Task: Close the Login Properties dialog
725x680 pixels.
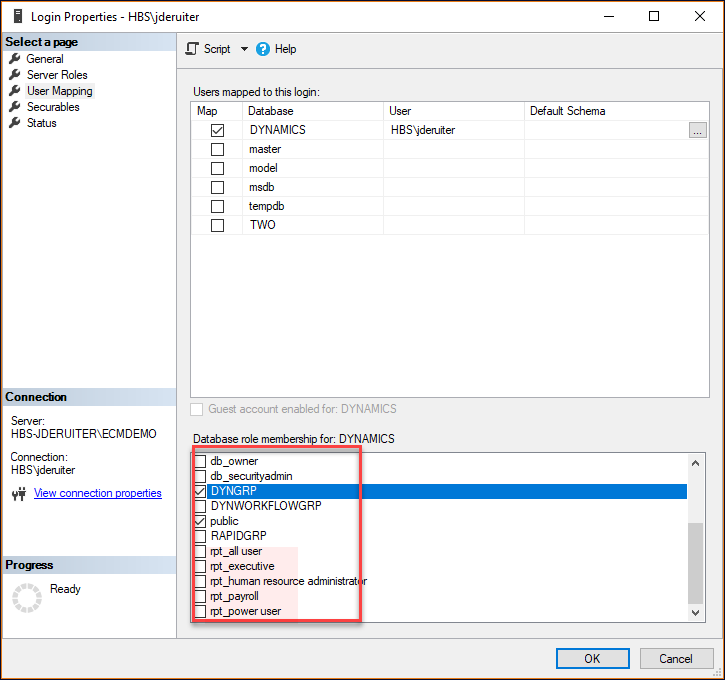Action: tap(700, 16)
